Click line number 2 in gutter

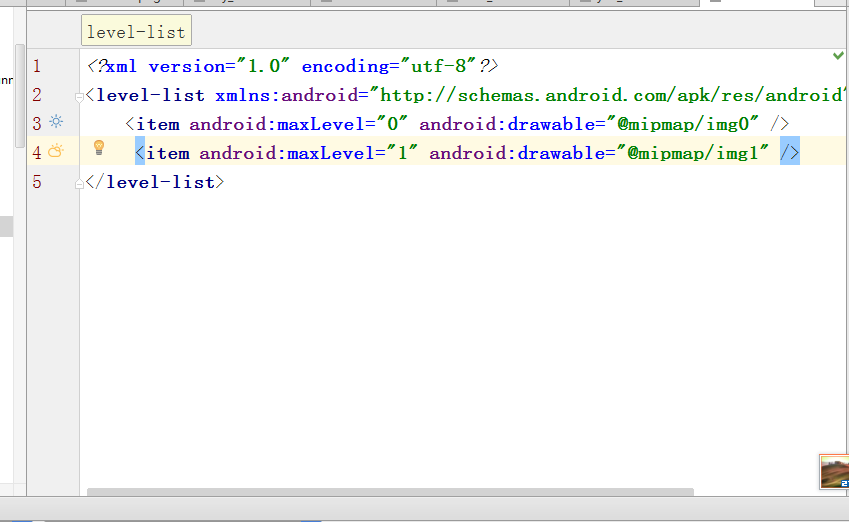pyautogui.click(x=37, y=95)
